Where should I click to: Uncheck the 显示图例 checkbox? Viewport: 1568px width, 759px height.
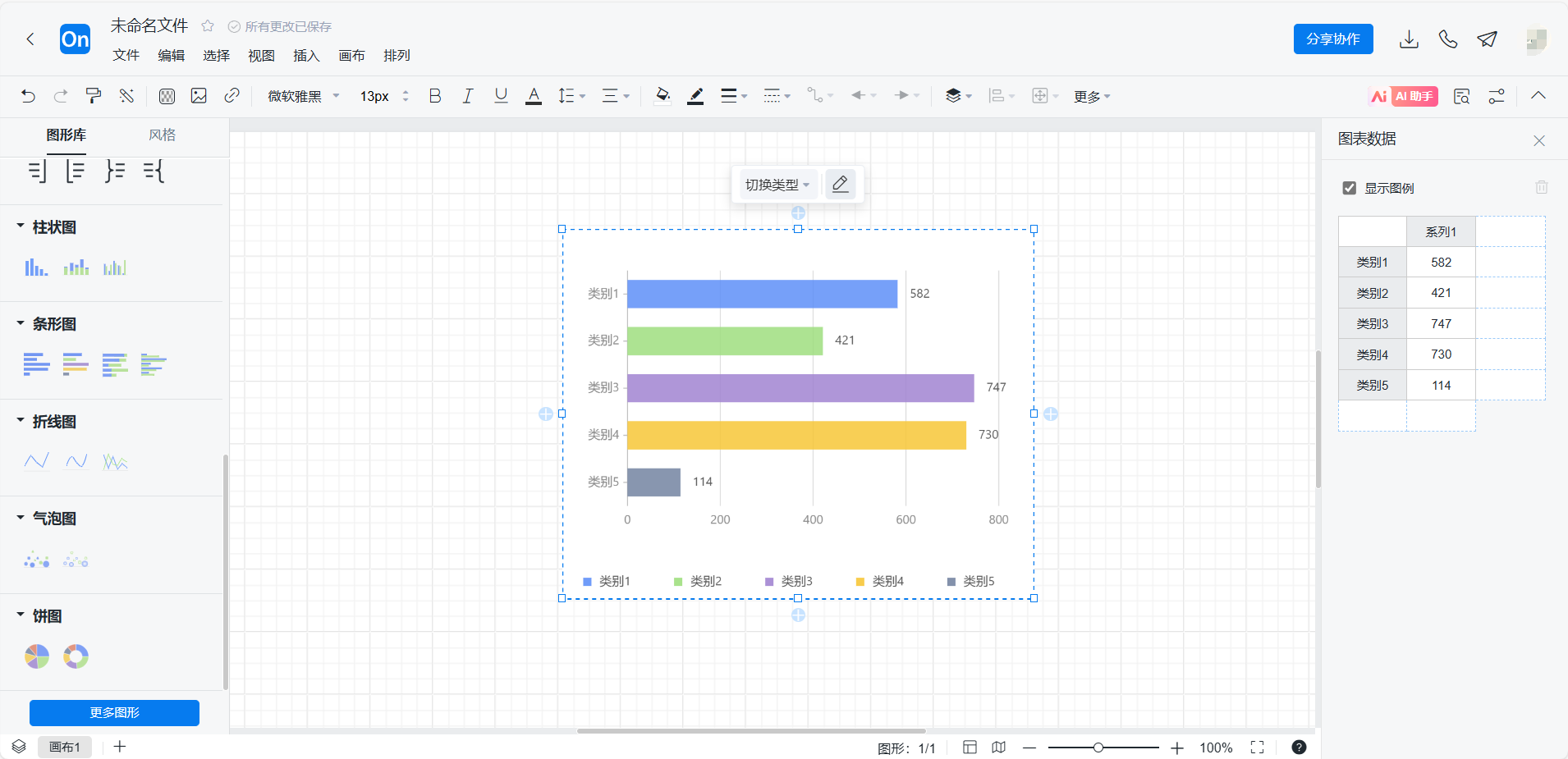point(1349,188)
